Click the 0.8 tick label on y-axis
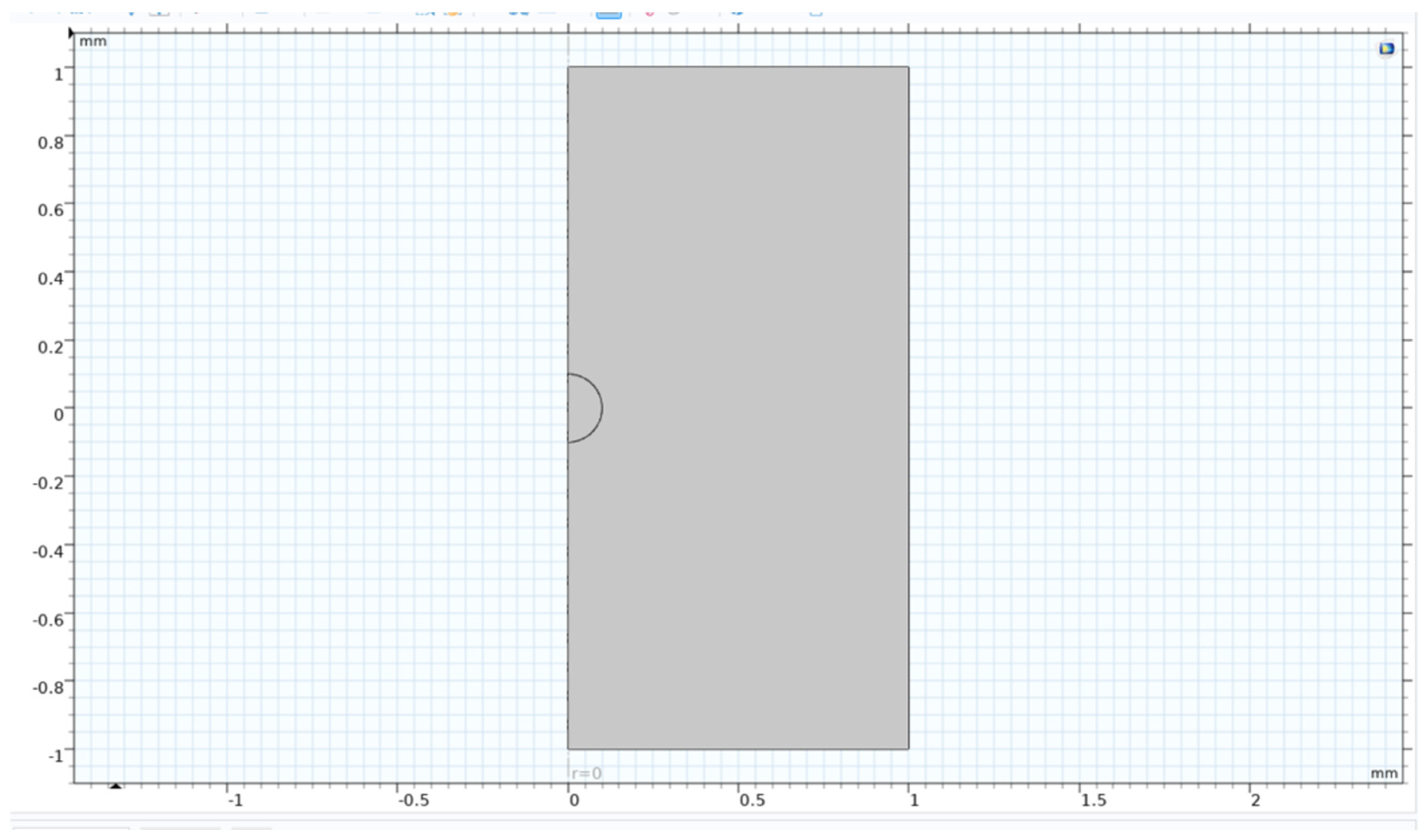This screenshot has height=840, width=1426. [51, 143]
